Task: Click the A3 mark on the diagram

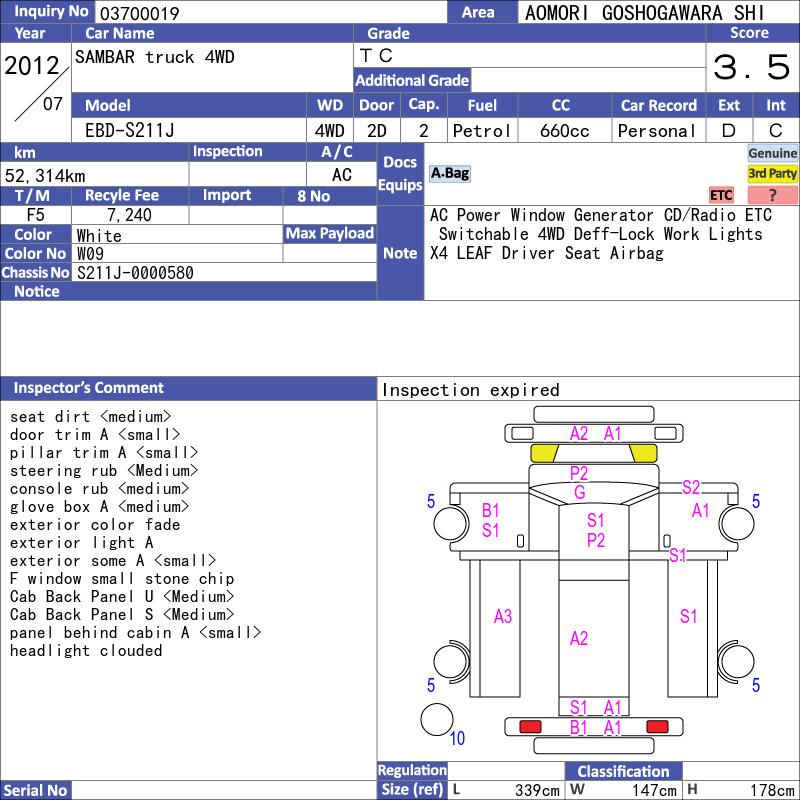Action: [503, 617]
